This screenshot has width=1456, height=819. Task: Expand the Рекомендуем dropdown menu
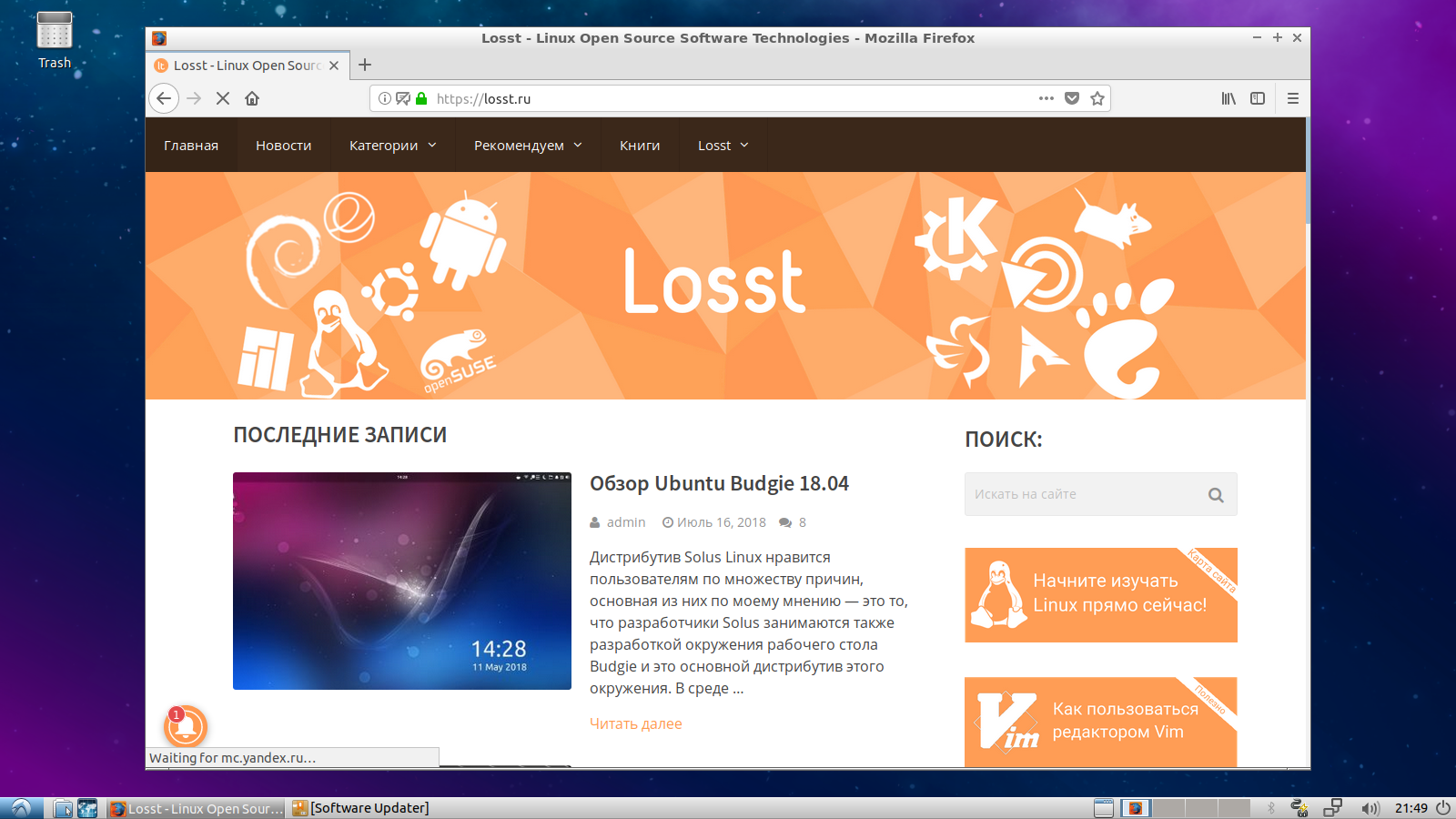(x=527, y=146)
